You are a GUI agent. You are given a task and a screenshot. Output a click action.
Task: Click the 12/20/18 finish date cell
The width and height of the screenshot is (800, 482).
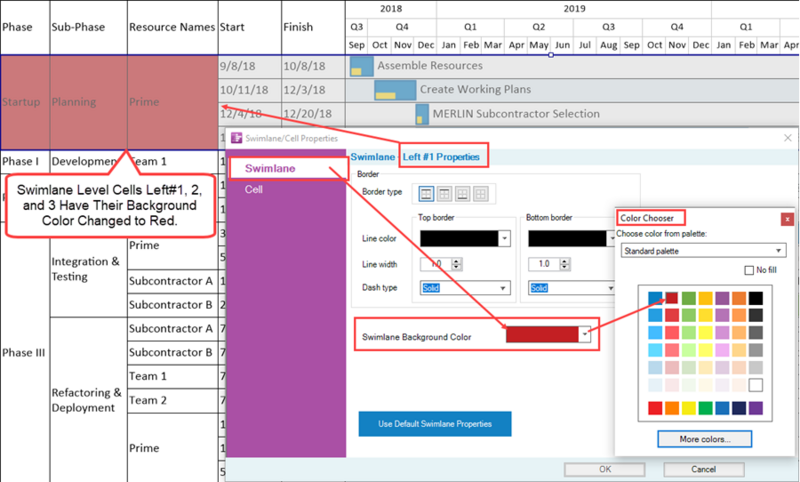point(313,114)
